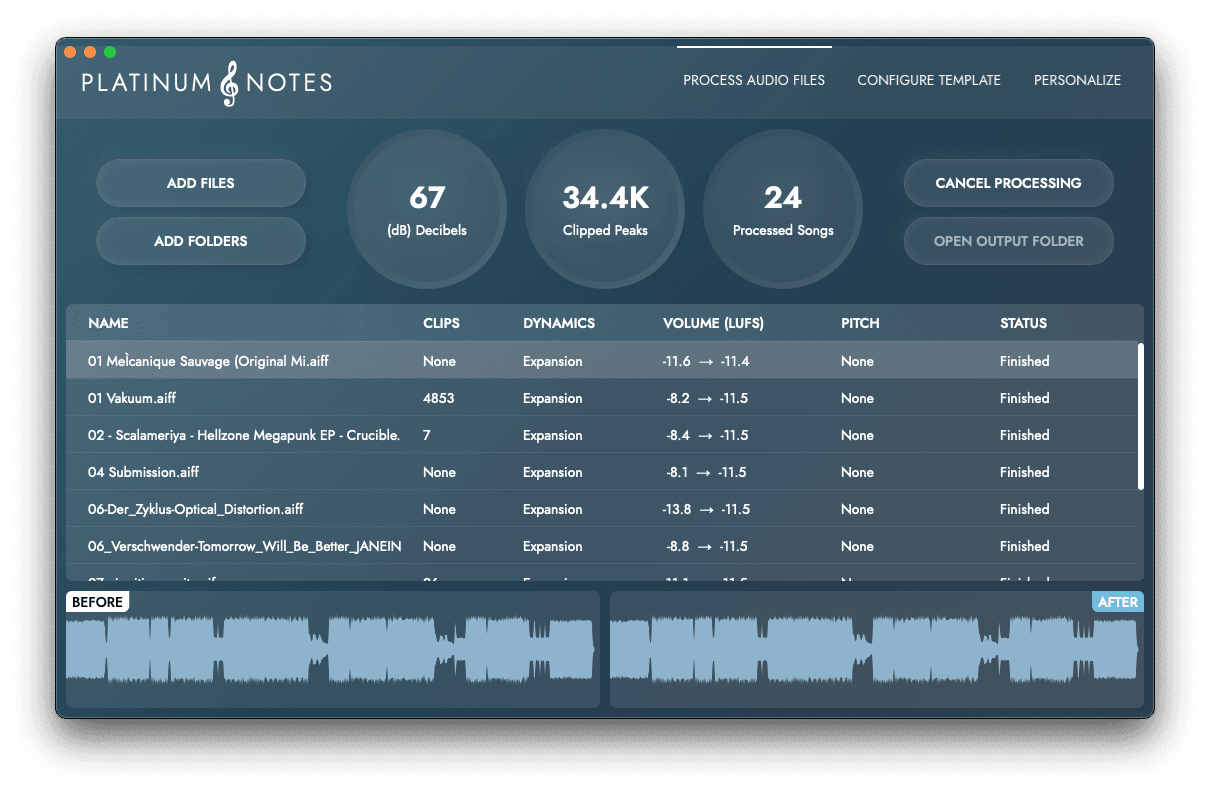
Task: Click volume -13.8 → -11.5 cell
Action: click(x=706, y=509)
